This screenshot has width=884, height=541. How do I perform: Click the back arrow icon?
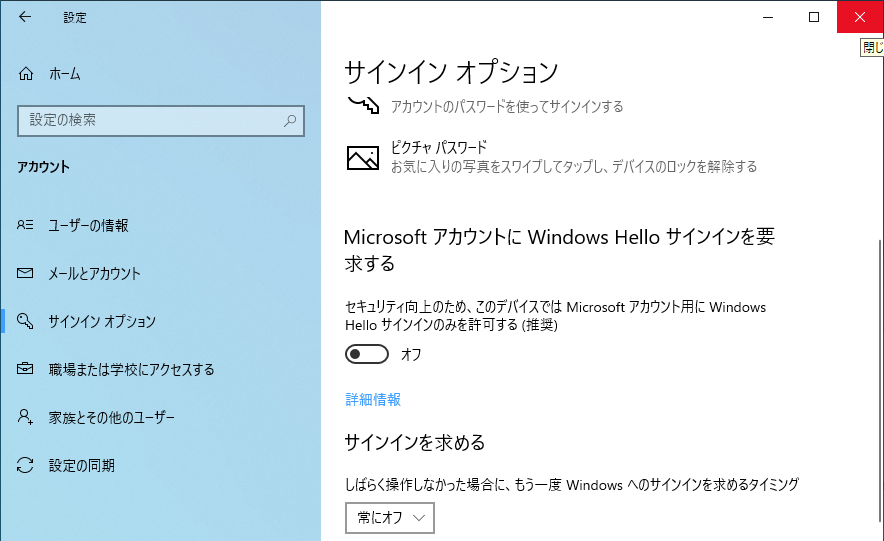coord(25,17)
